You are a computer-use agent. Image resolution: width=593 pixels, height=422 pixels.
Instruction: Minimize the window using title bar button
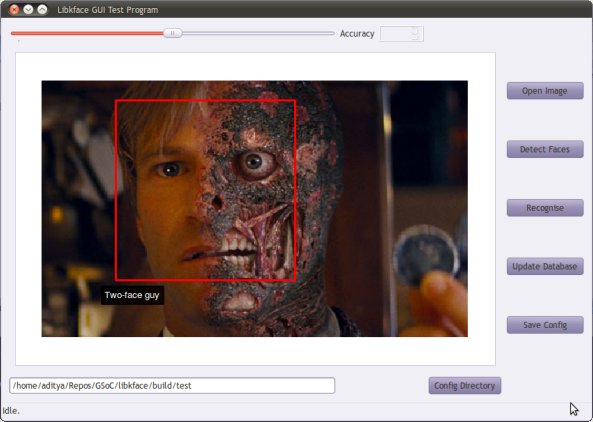click(x=28, y=9)
